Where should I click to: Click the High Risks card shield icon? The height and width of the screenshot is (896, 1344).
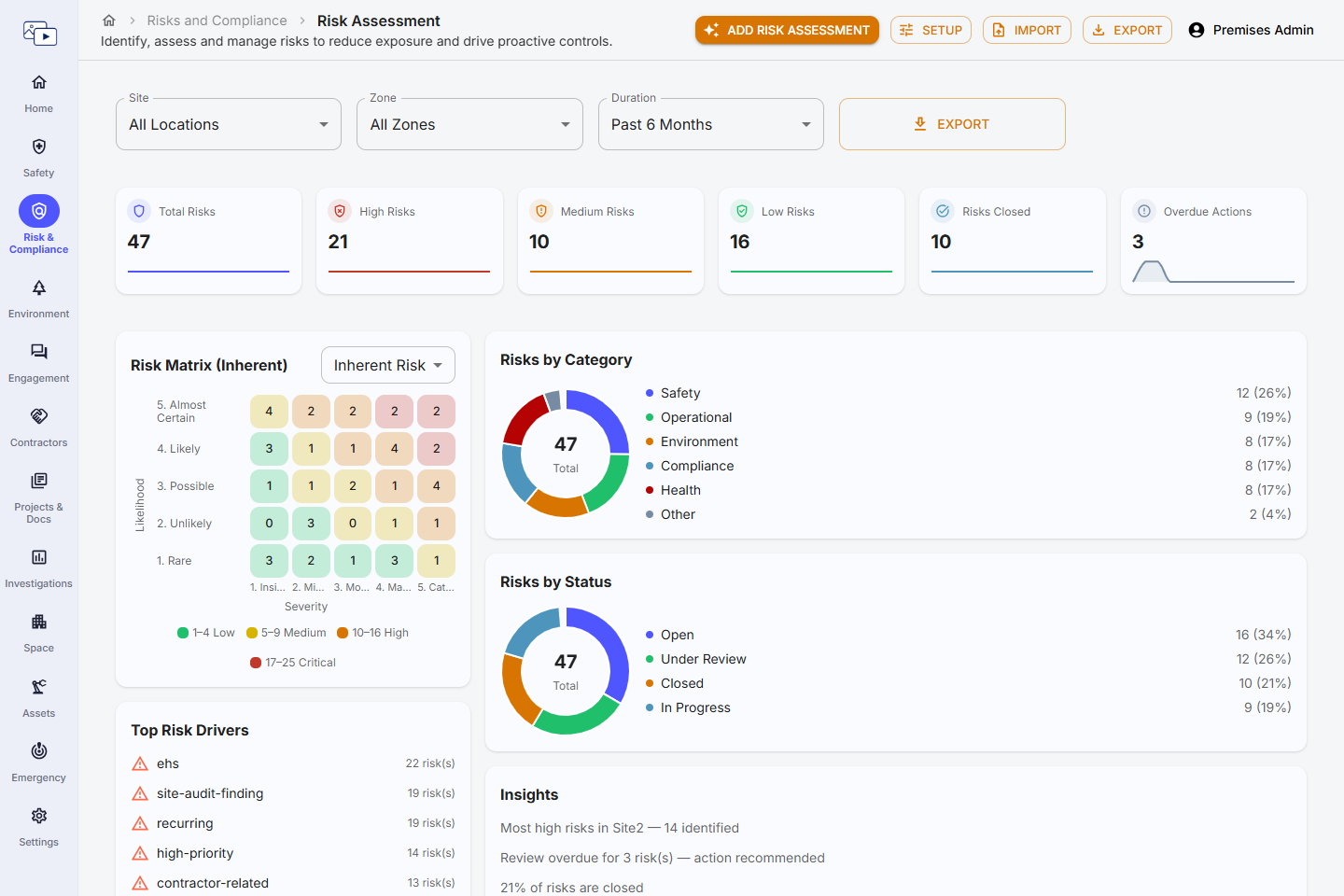[x=340, y=211]
